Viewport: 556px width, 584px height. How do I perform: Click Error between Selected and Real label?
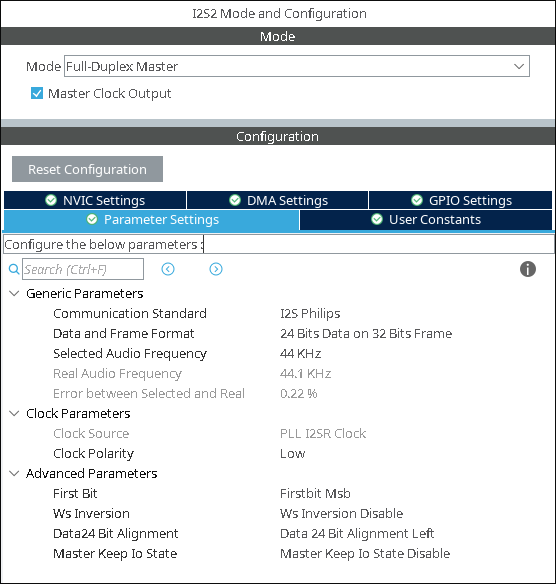click(x=149, y=393)
